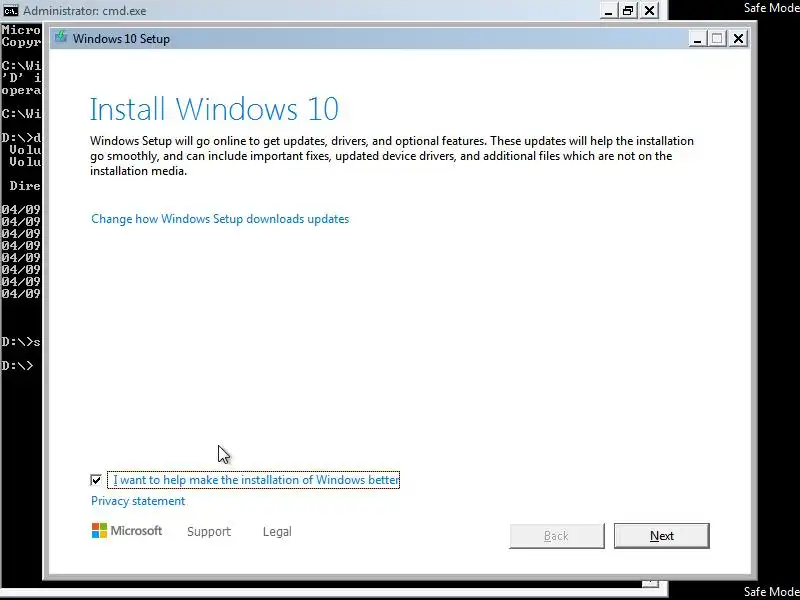Click the D:\> prompt in cmd window
The height and width of the screenshot is (600, 800).
17,366
